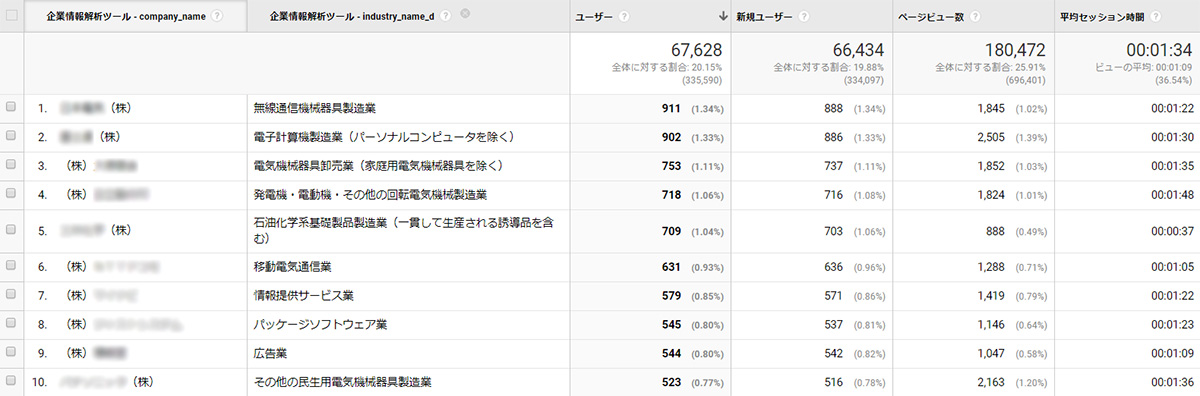This screenshot has height=396, width=1200.
Task: Click users value 911 in row 1
Action: click(671, 107)
